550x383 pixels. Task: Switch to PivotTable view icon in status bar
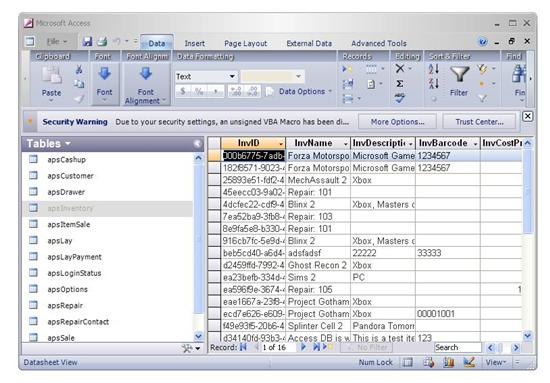click(x=428, y=362)
